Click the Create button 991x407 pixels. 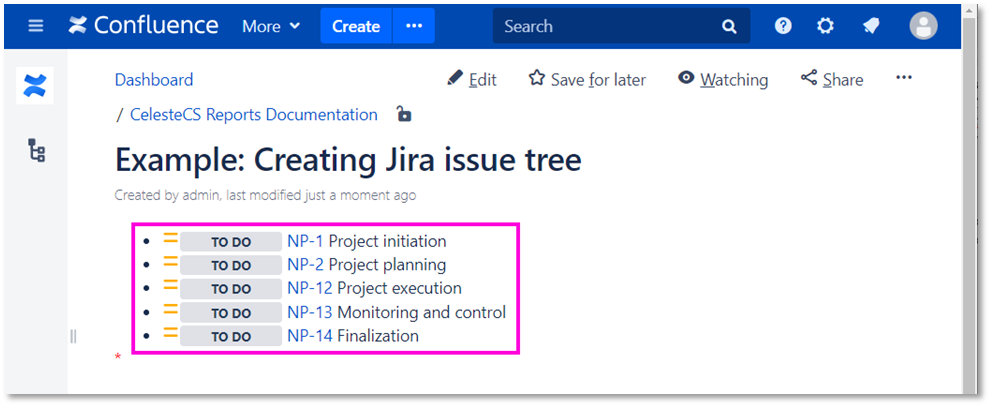356,26
